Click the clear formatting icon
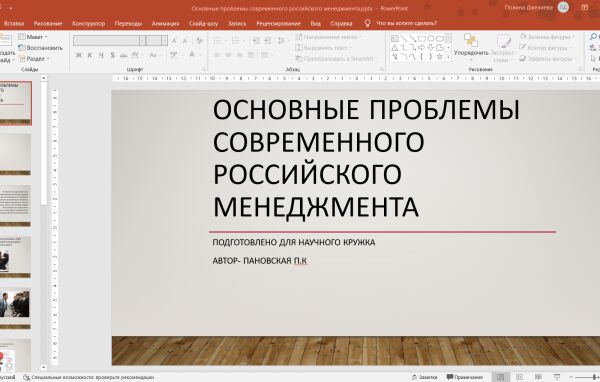The width and height of the screenshot is (600, 382). pos(199,41)
